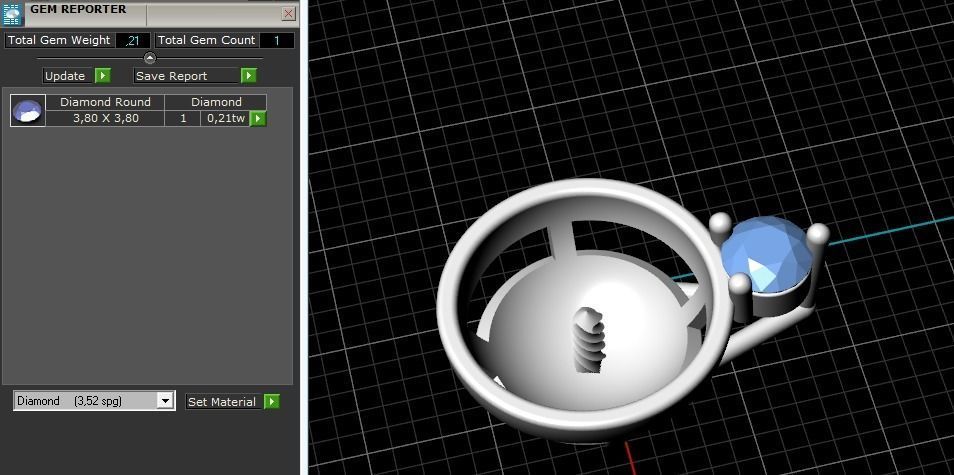Click the Diamond material header cell
Viewport: 954px width, 475px height.
[x=216, y=102]
